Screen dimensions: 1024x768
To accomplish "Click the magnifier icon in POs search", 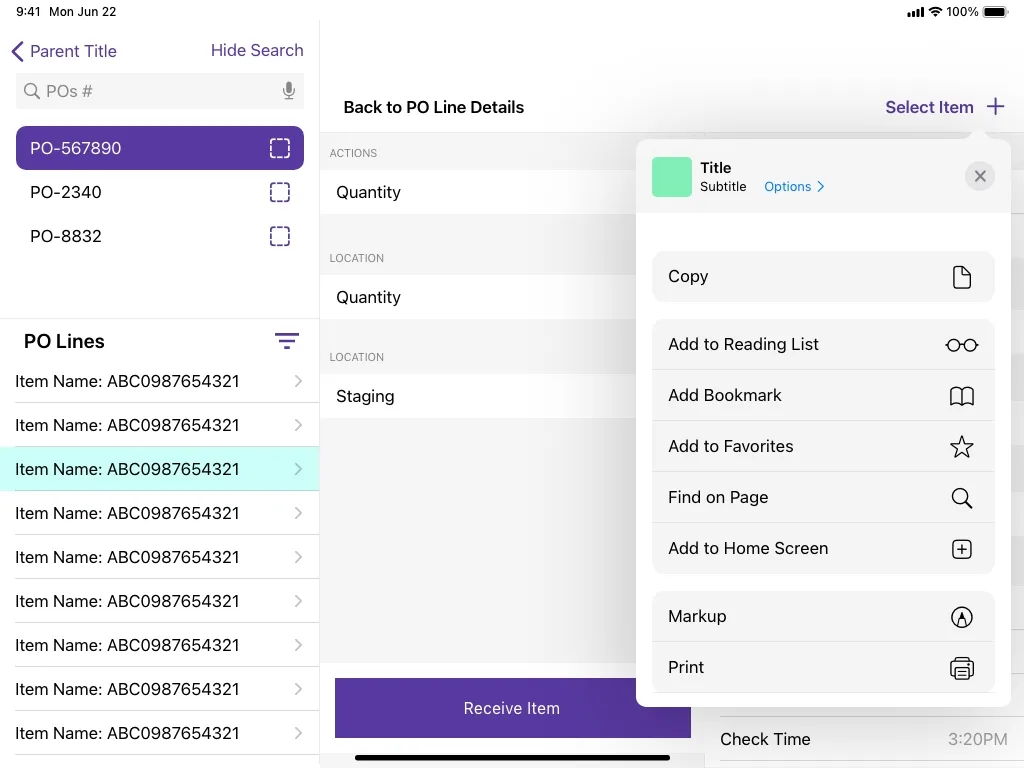I will (x=31, y=91).
